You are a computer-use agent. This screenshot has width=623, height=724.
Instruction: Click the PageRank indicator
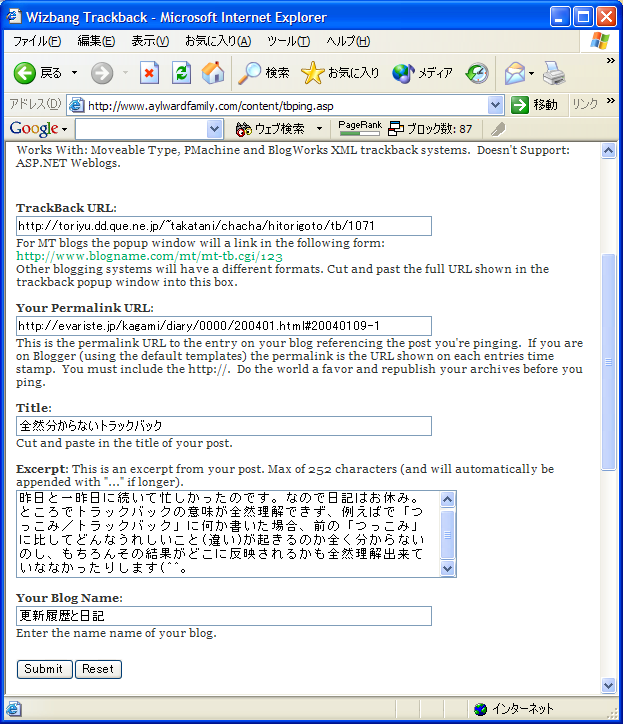coord(360,128)
